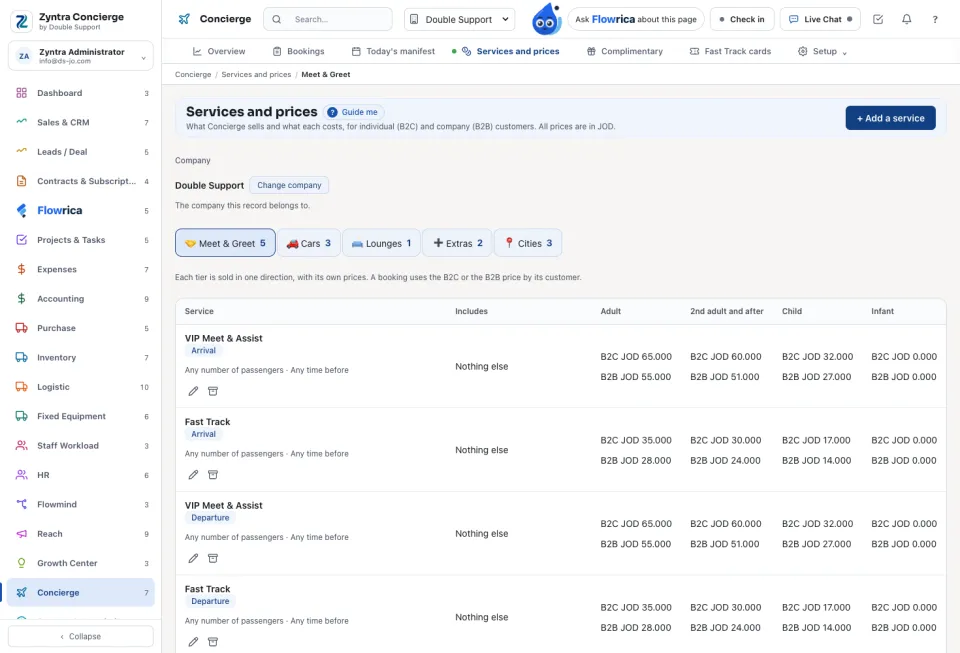This screenshot has width=960, height=653.
Task: Select the Cities category tab
Action: tap(528, 243)
